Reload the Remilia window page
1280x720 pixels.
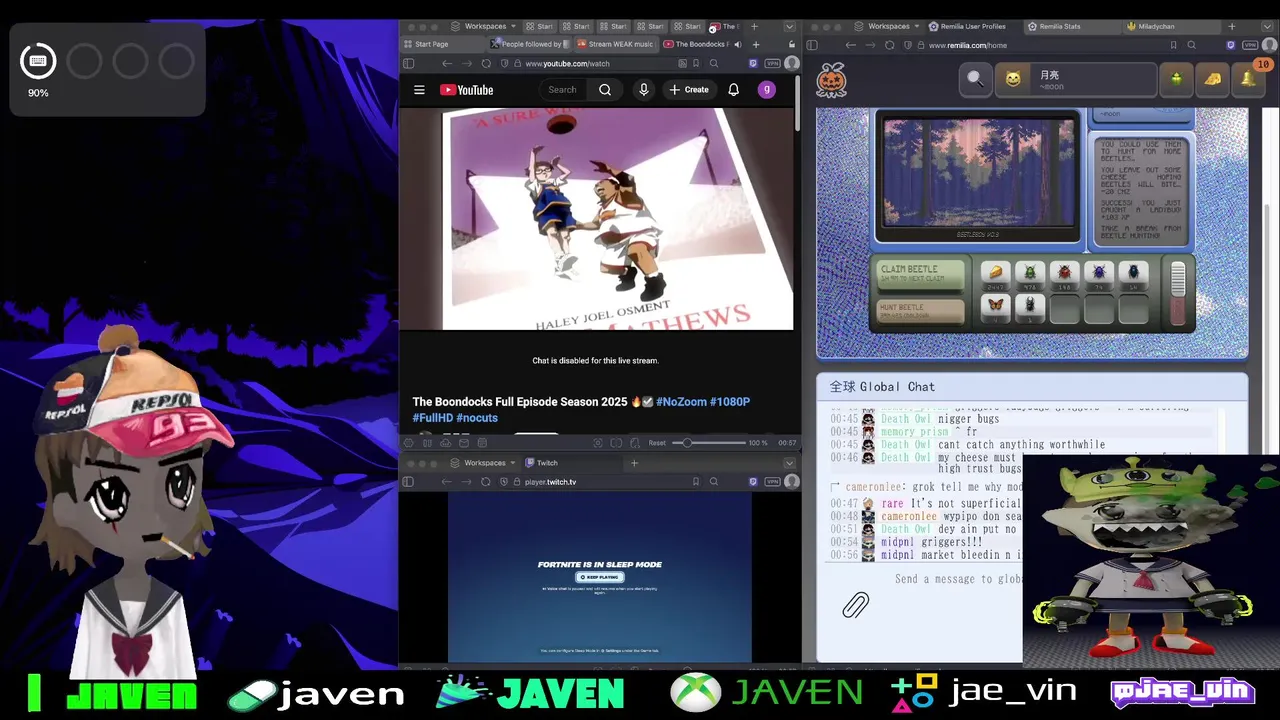pyautogui.click(x=889, y=45)
